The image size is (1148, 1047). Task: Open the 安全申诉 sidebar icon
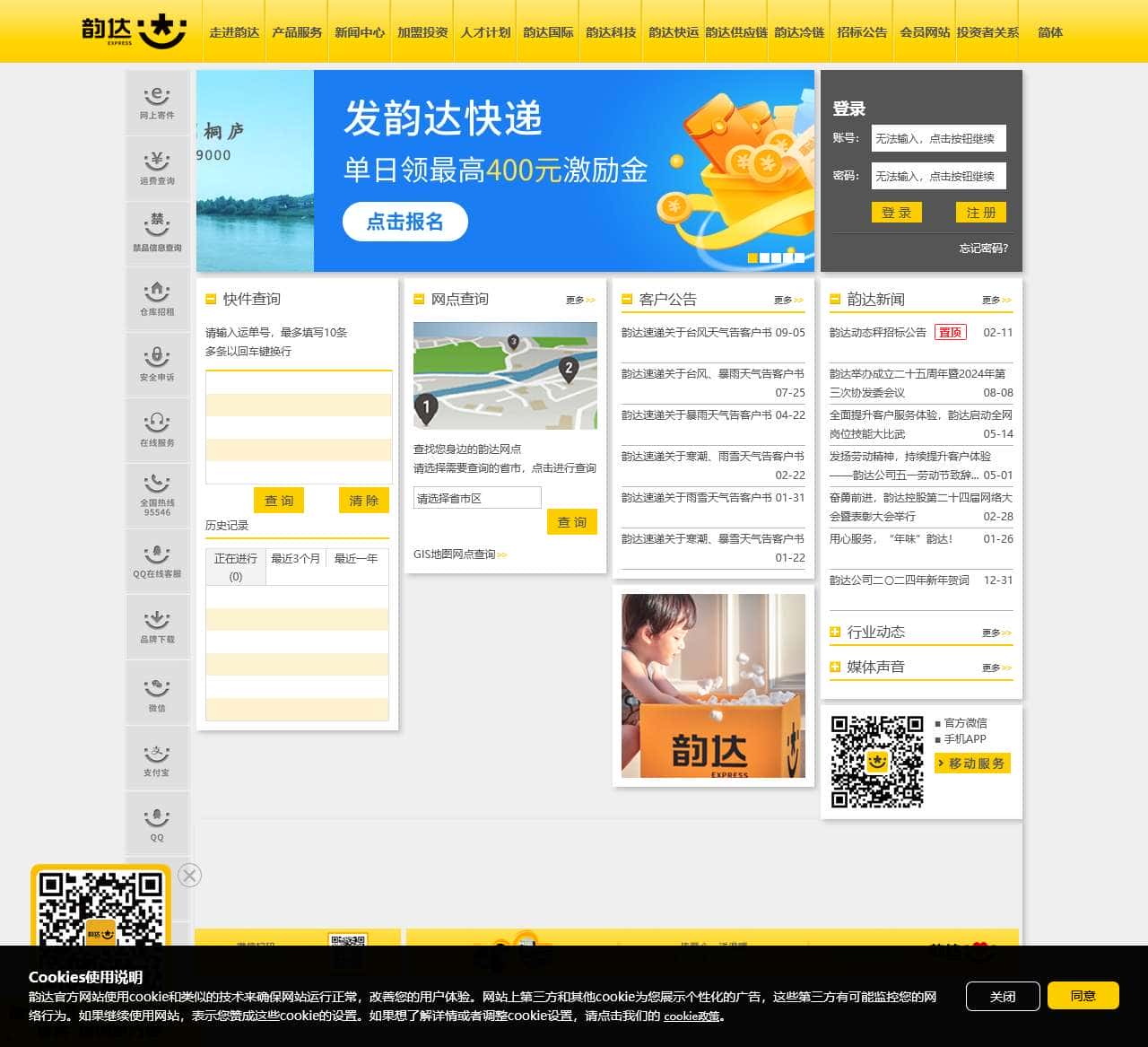(x=157, y=363)
